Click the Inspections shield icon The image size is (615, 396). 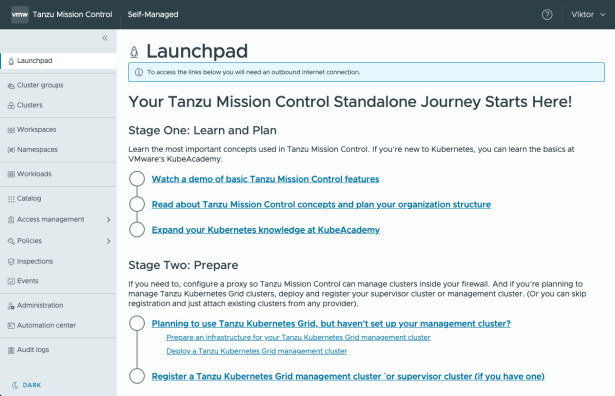click(x=11, y=262)
